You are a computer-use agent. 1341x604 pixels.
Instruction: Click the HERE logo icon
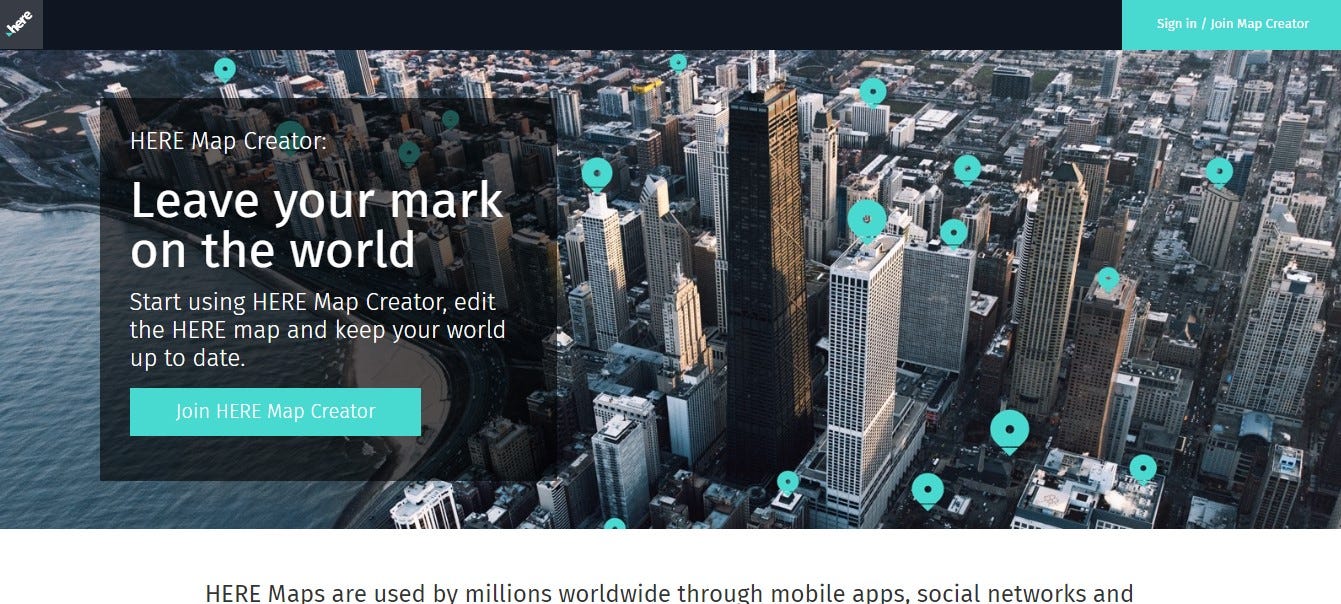[21, 24]
